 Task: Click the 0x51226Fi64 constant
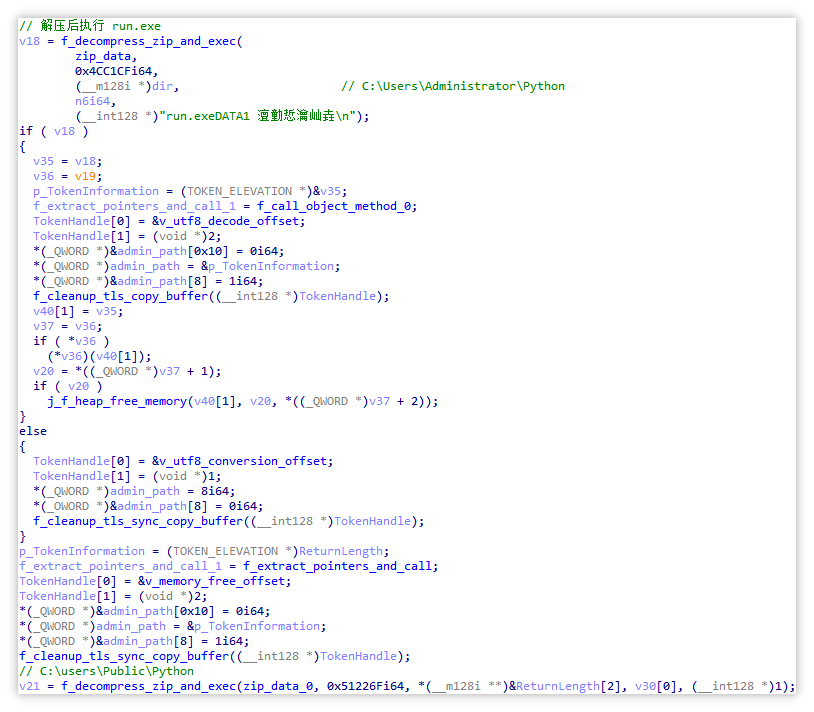(365, 687)
